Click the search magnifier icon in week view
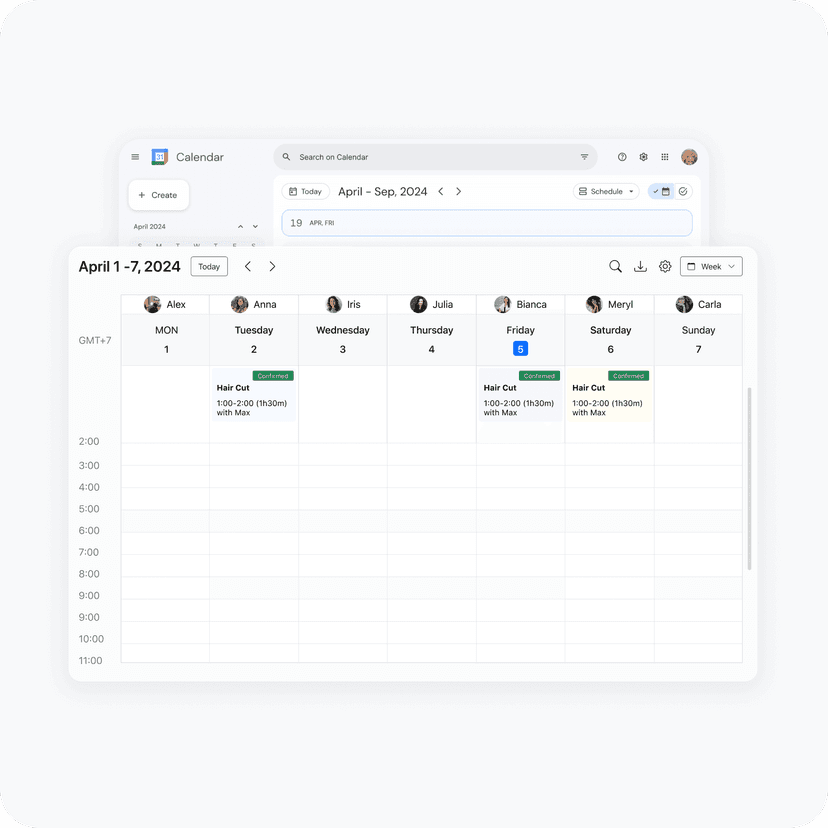This screenshot has width=828, height=828. [x=615, y=267]
